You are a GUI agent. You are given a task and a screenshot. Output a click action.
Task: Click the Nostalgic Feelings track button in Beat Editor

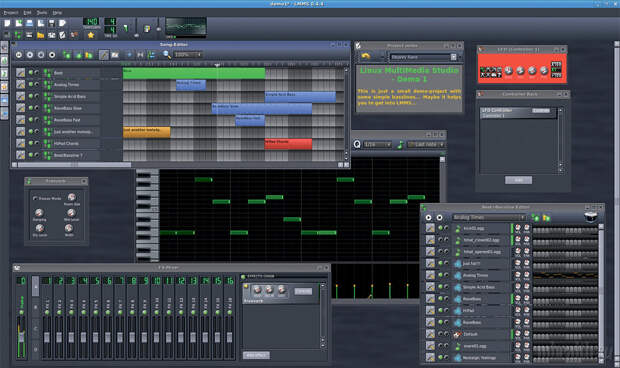(482, 357)
